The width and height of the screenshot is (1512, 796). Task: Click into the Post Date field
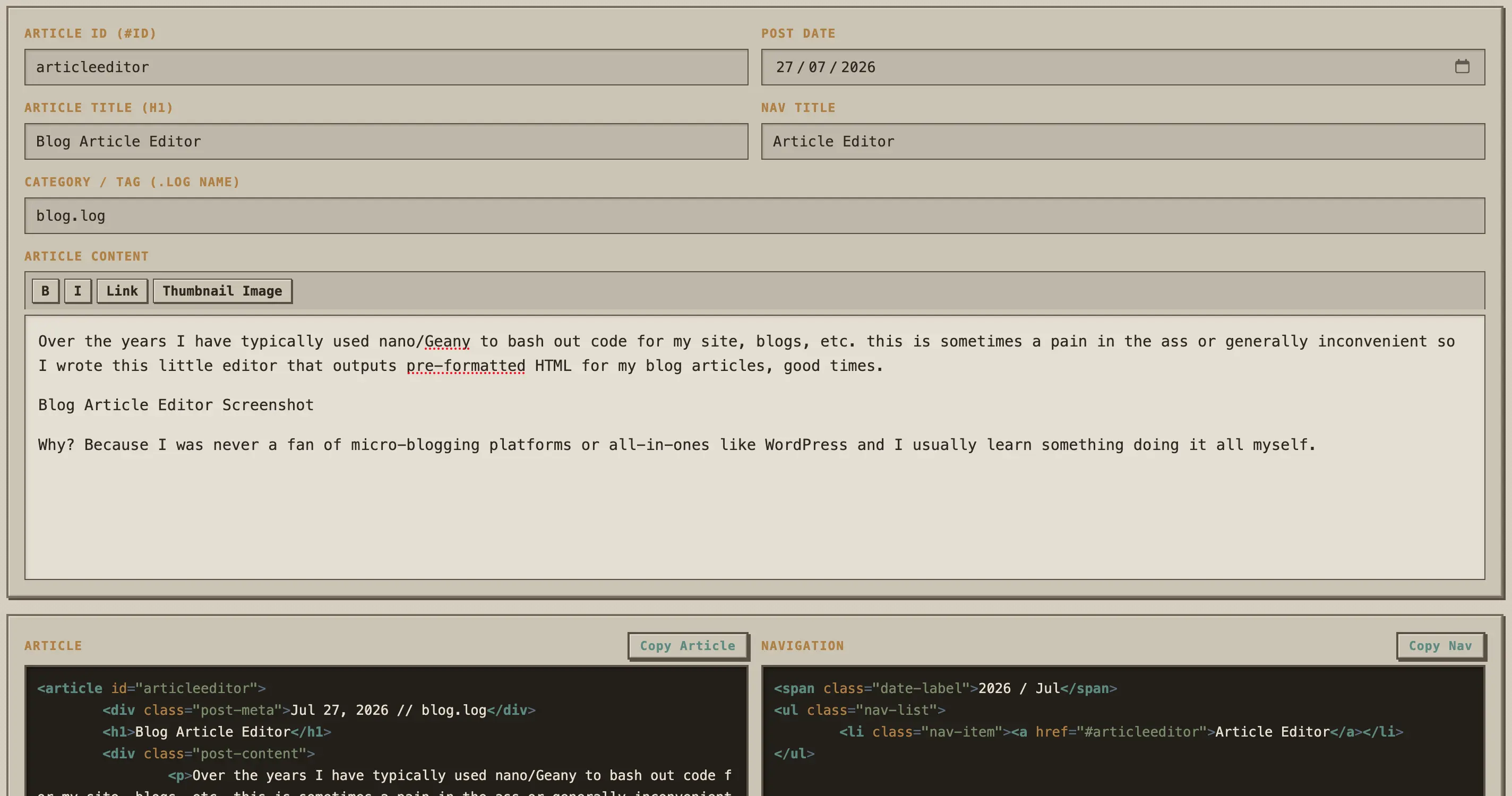[x=1123, y=67]
